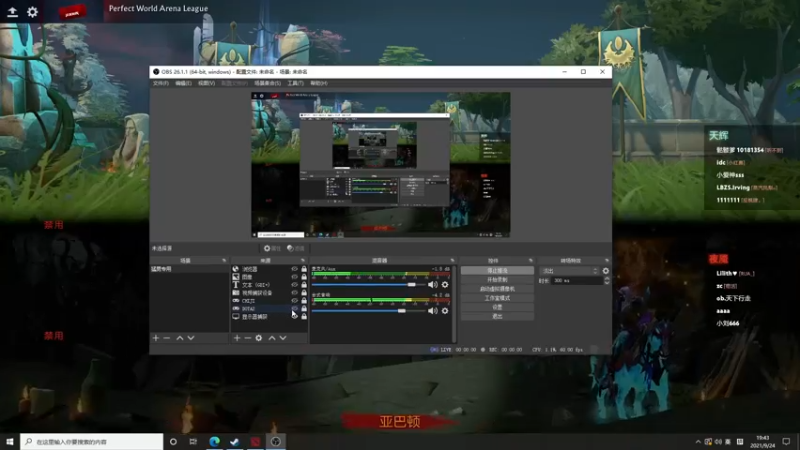
Task: Open the 场景集合(S) menu
Action: [267, 83]
